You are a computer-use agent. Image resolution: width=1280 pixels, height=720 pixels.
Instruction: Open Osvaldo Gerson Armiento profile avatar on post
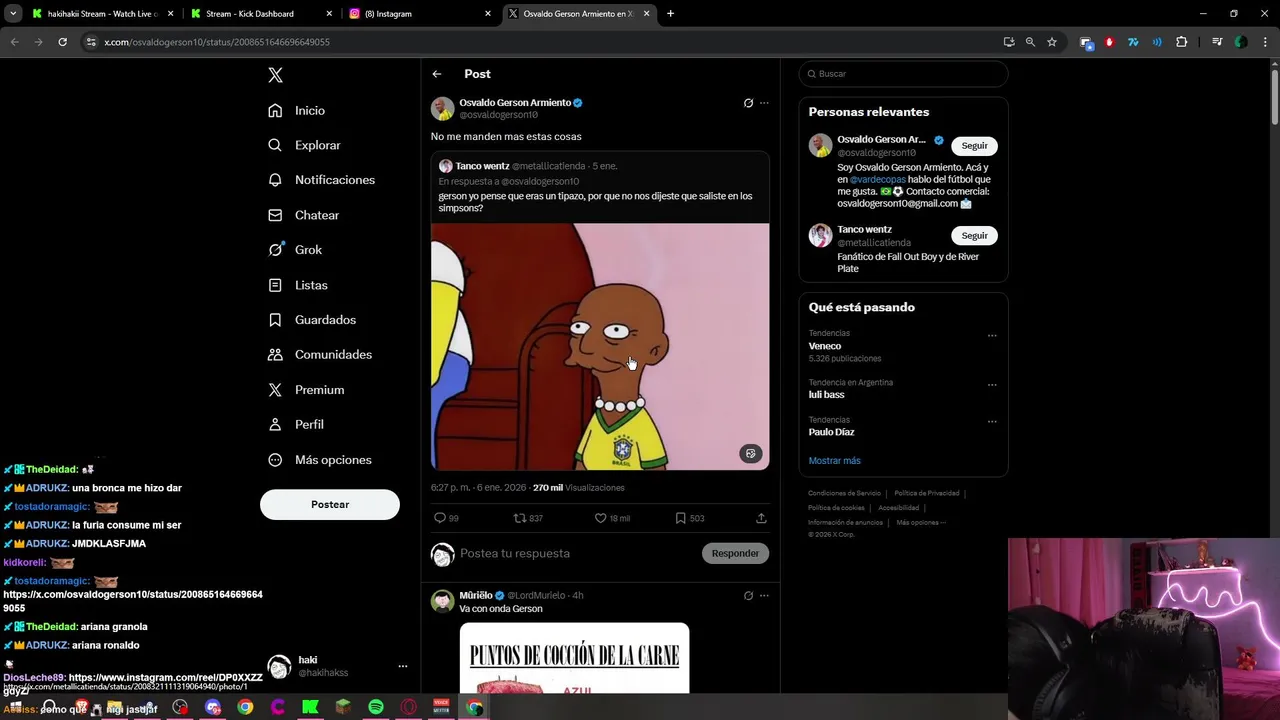(x=442, y=108)
